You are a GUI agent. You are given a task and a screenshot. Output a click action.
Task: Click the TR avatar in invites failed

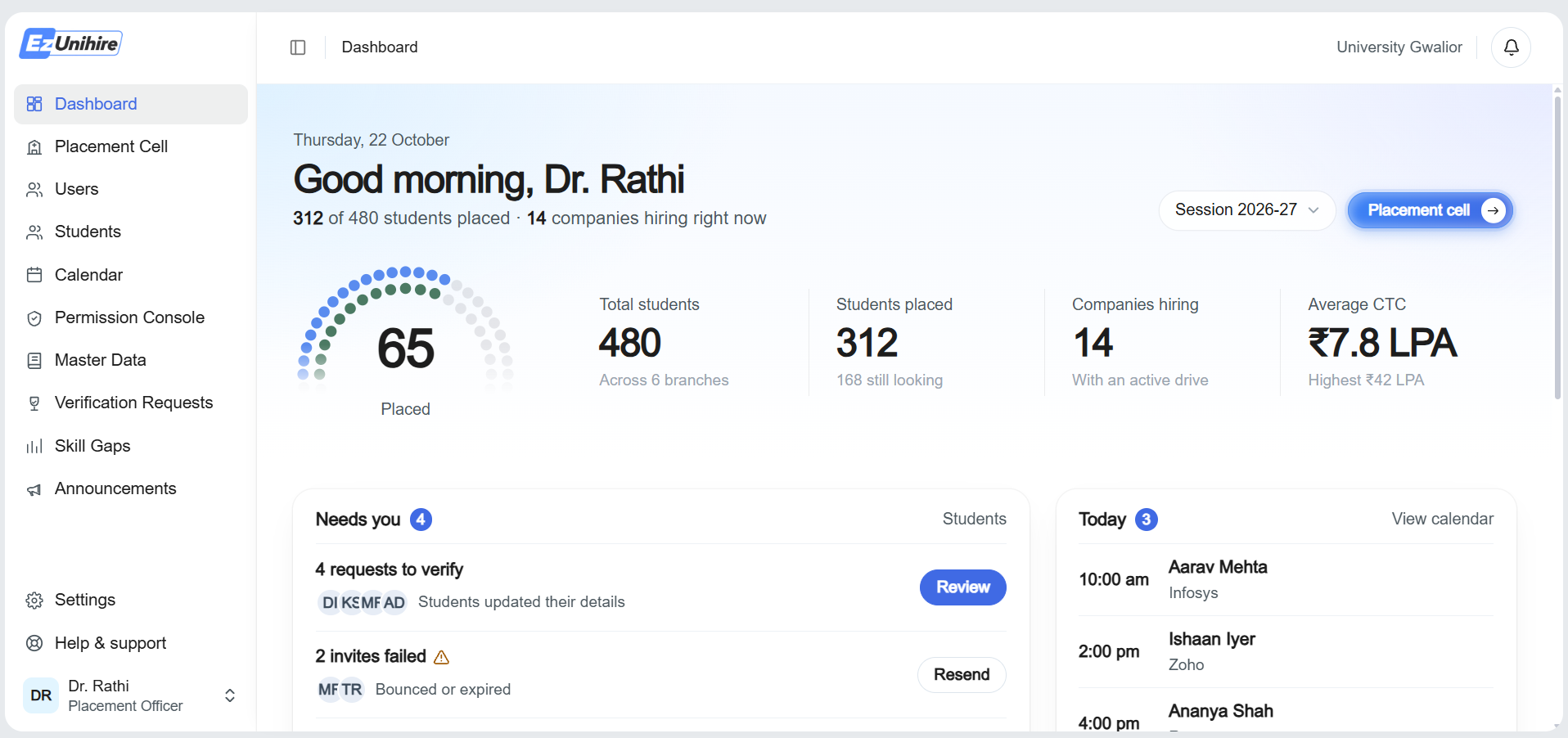[x=352, y=690]
